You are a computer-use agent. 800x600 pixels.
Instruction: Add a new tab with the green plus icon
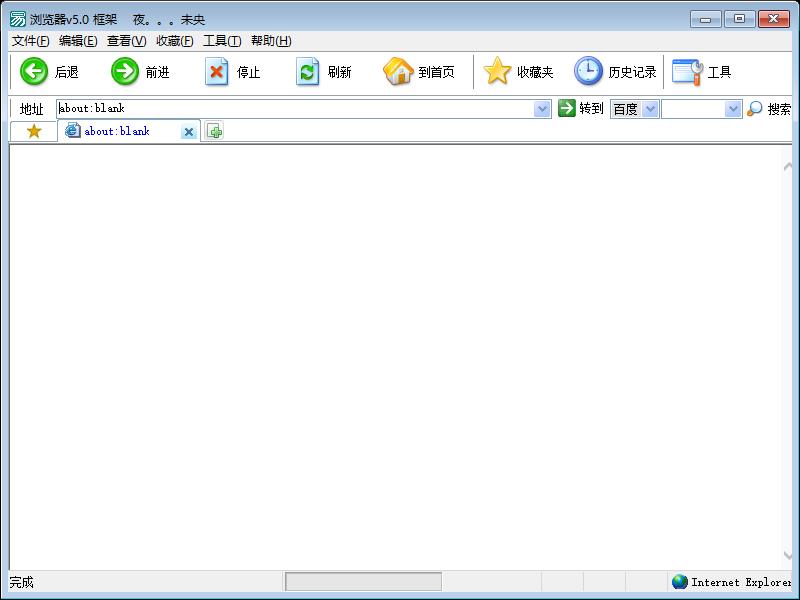click(215, 132)
